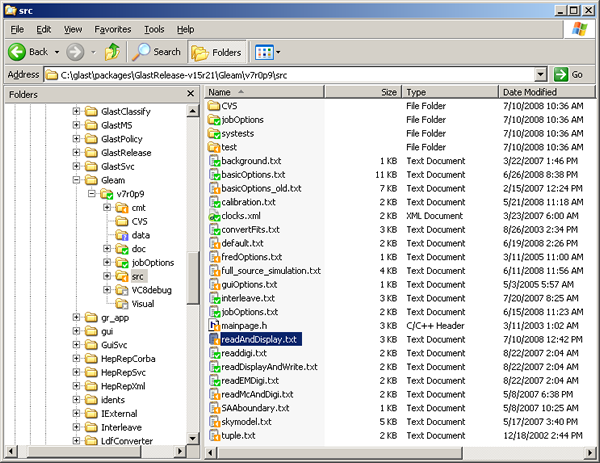Sort files by the Name column header
The height and width of the screenshot is (463, 600).
[x=264, y=92]
